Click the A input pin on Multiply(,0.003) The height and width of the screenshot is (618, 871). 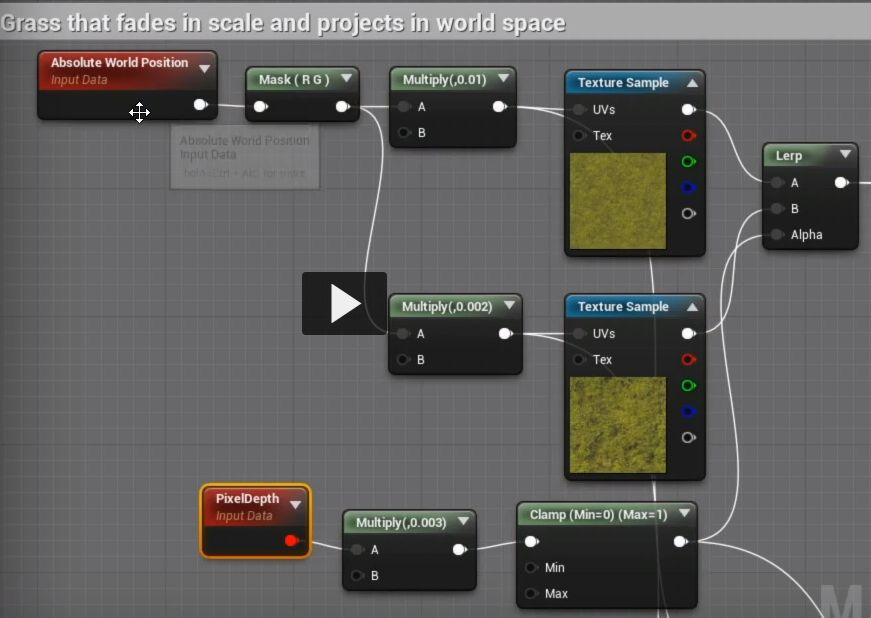[358, 549]
